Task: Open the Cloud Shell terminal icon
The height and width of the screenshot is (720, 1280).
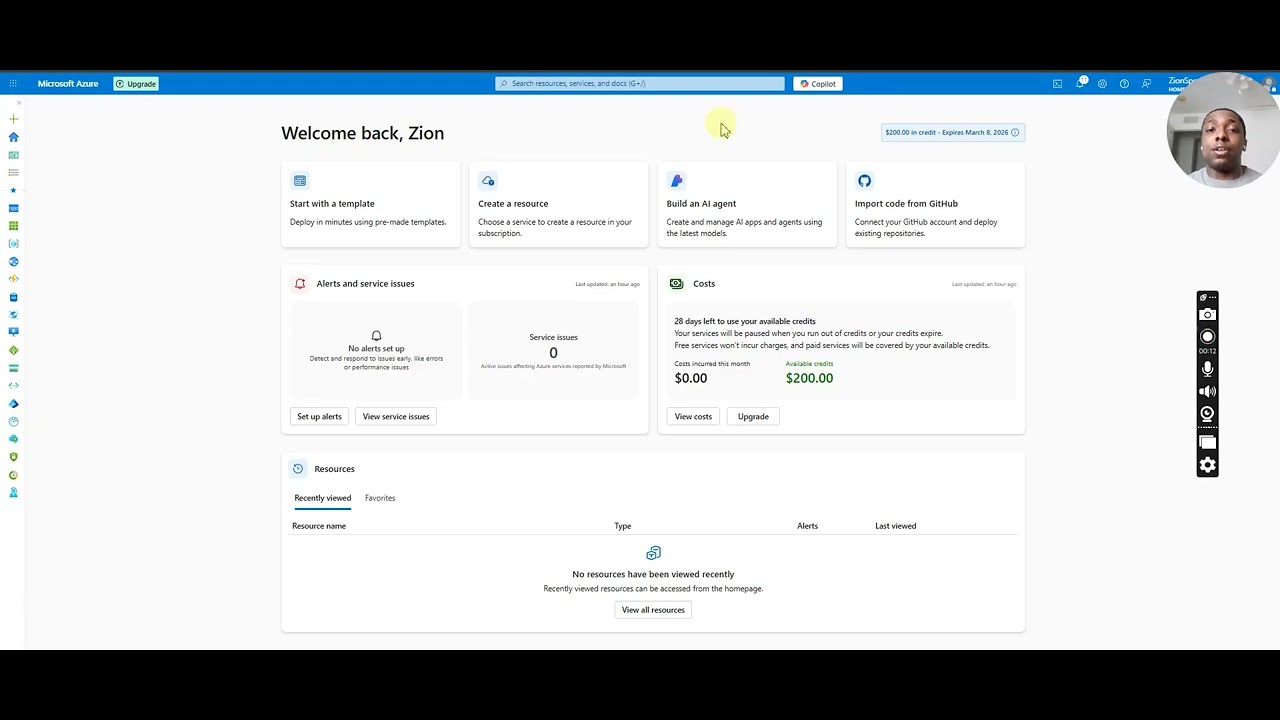Action: 1057,84
